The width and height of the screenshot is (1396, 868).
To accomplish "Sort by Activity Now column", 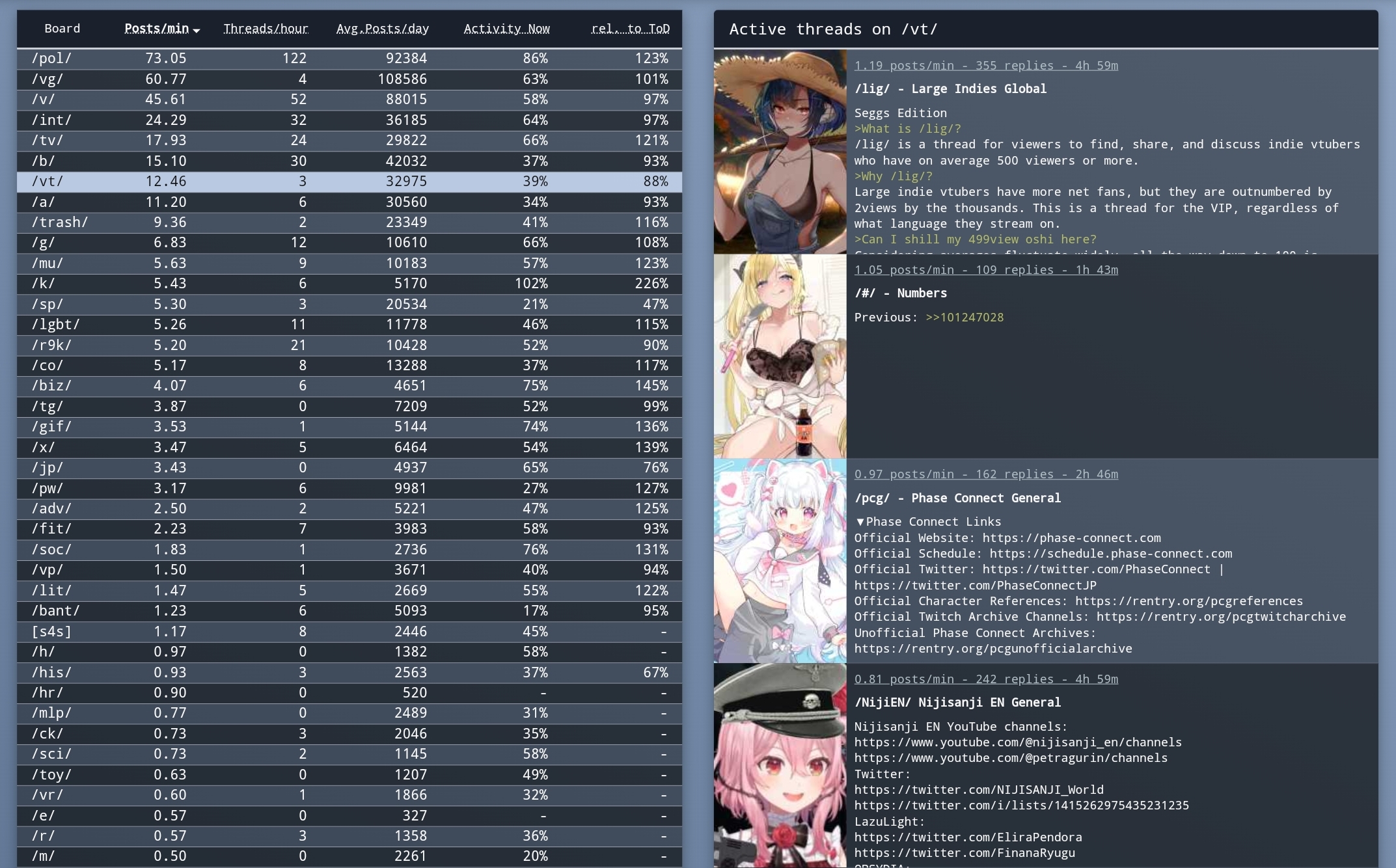I will [x=506, y=29].
